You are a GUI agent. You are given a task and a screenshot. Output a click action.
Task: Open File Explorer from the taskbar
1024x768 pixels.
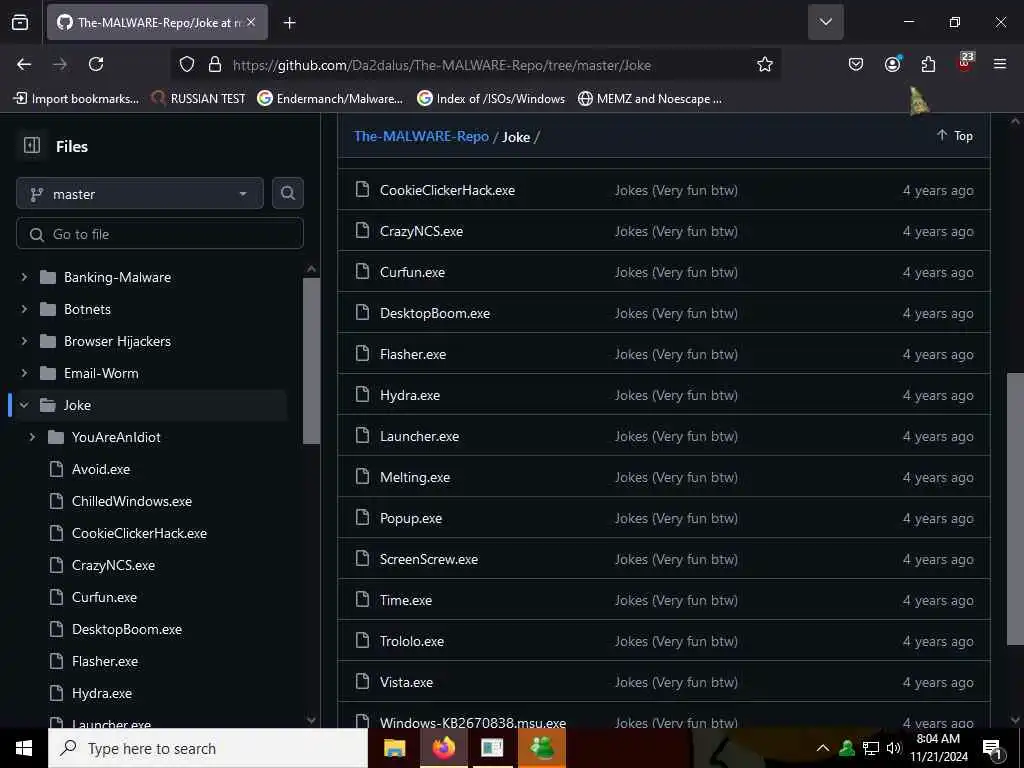pyautogui.click(x=394, y=748)
